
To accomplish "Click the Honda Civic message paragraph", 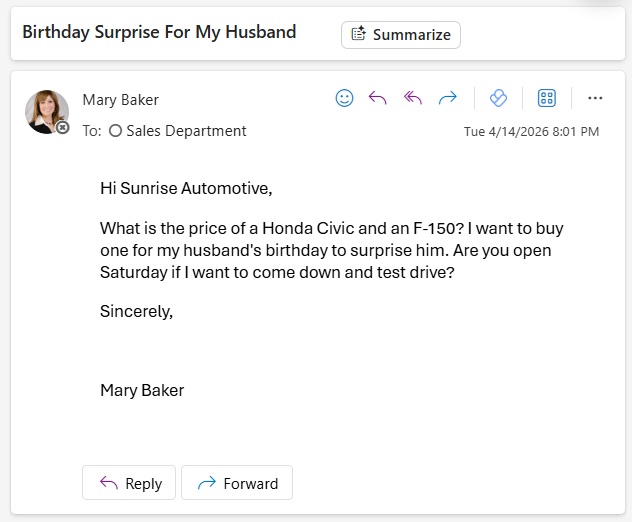I will 331,250.
